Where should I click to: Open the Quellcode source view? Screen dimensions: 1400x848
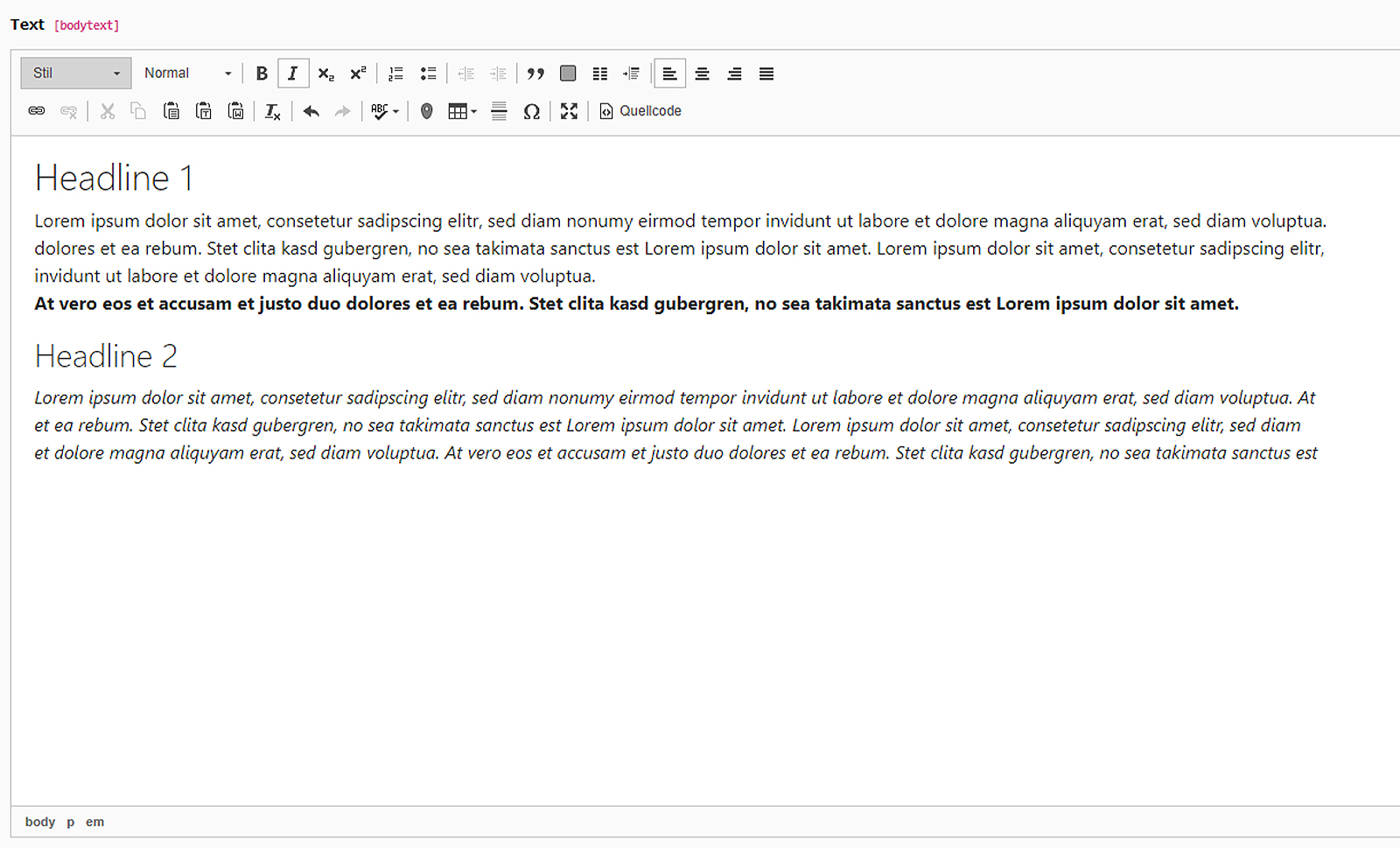coord(640,111)
